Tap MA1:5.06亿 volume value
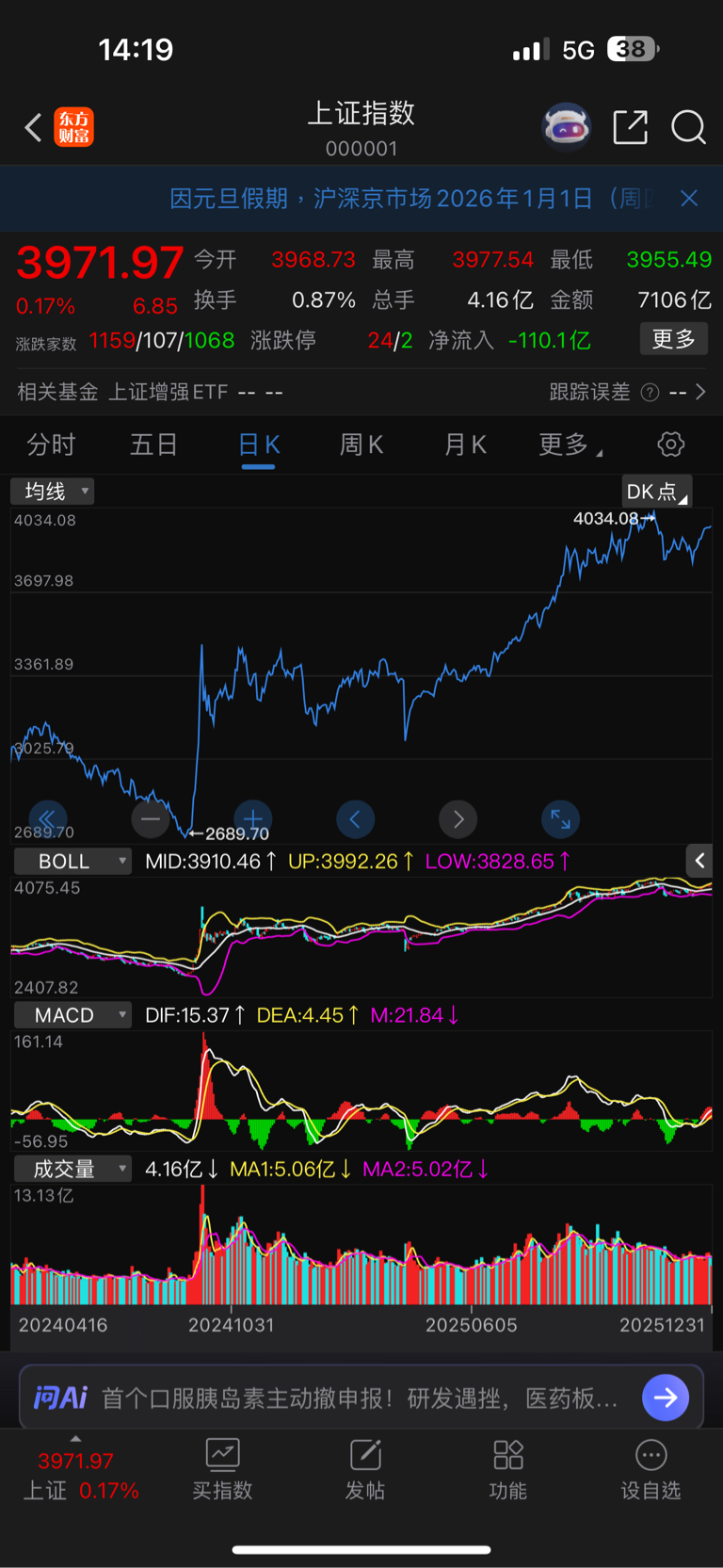723x1568 pixels. tap(291, 1169)
